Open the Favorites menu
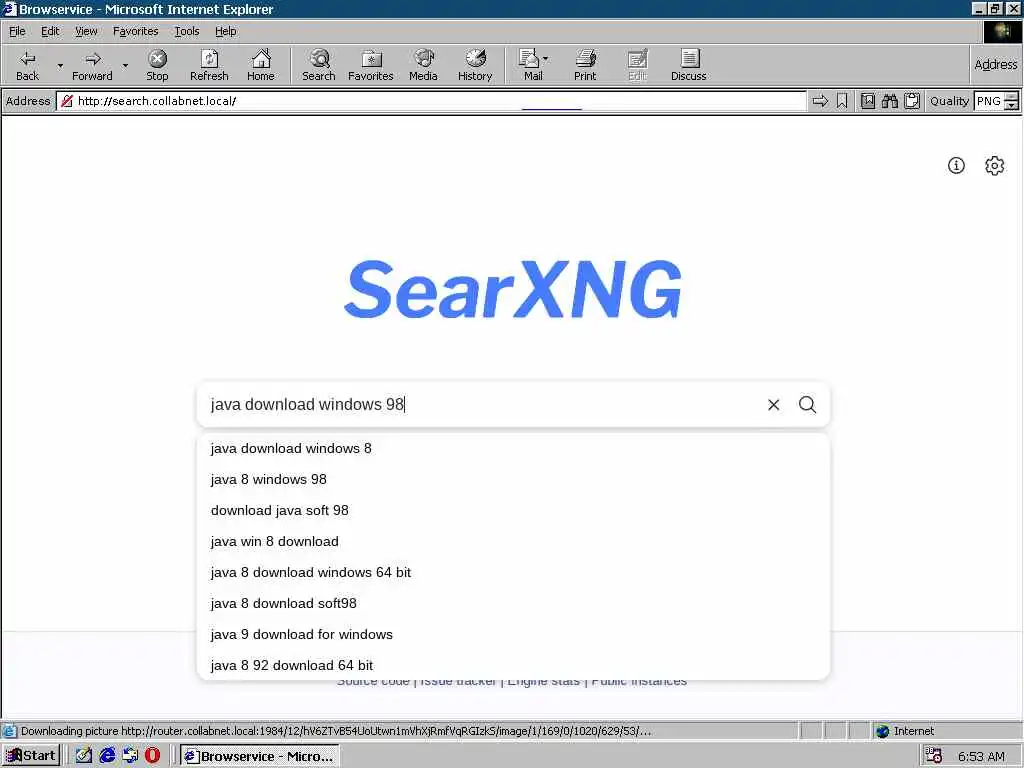 (135, 31)
